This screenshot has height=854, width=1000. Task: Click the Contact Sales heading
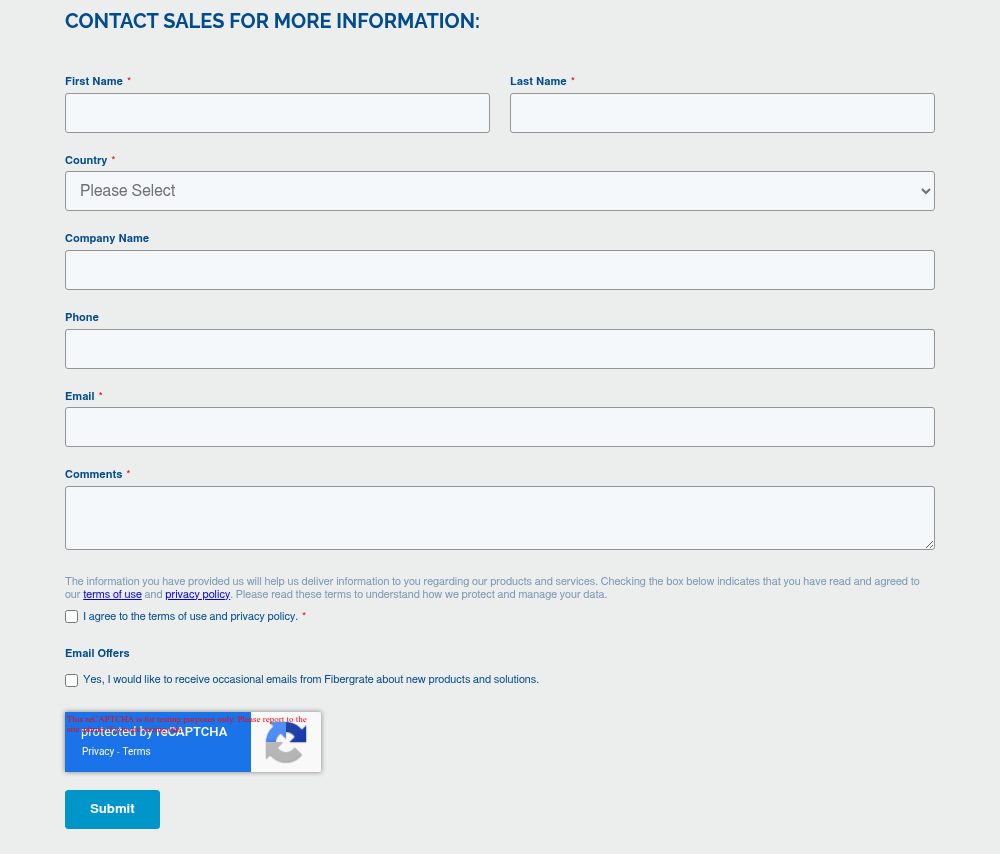pos(272,21)
